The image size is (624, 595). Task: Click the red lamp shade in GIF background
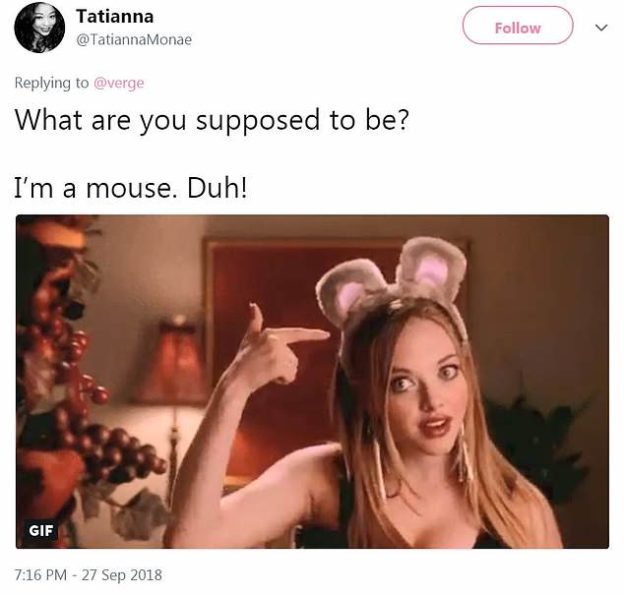coord(172,360)
